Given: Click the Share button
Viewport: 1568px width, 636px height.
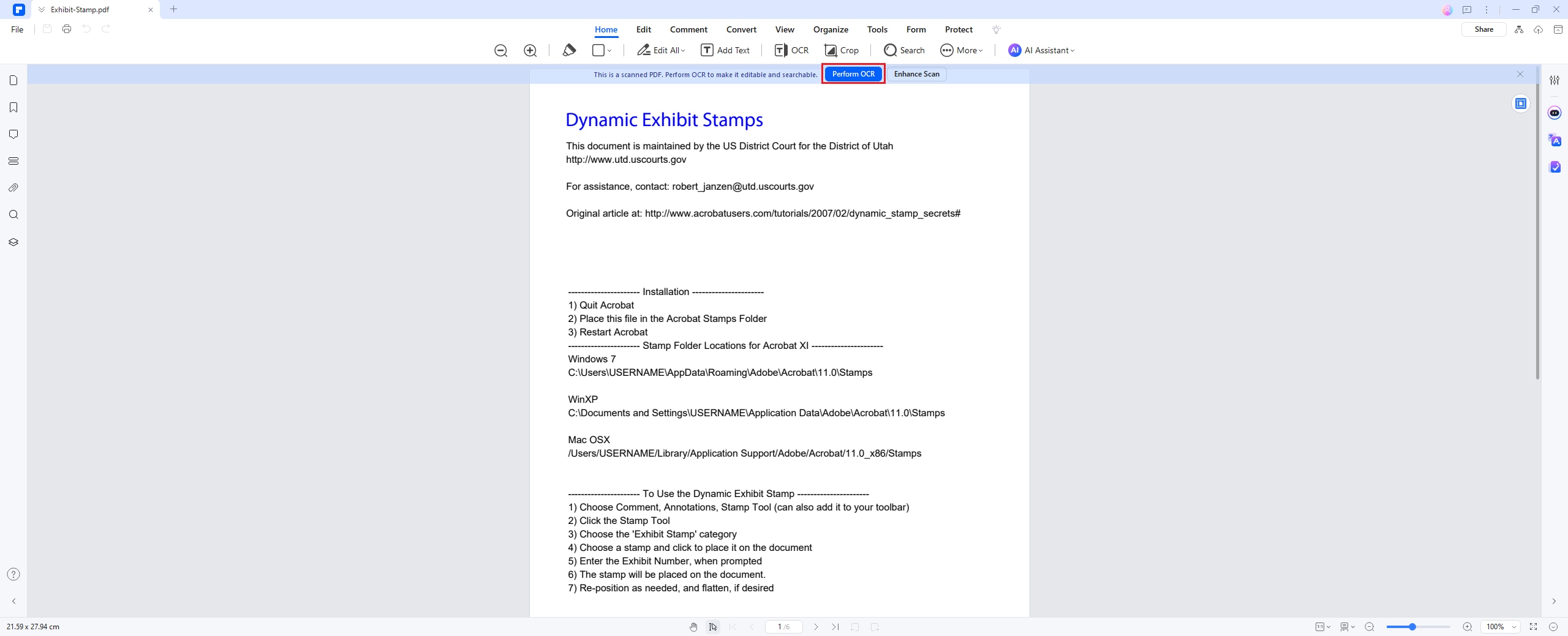Looking at the screenshot, I should click(x=1483, y=29).
